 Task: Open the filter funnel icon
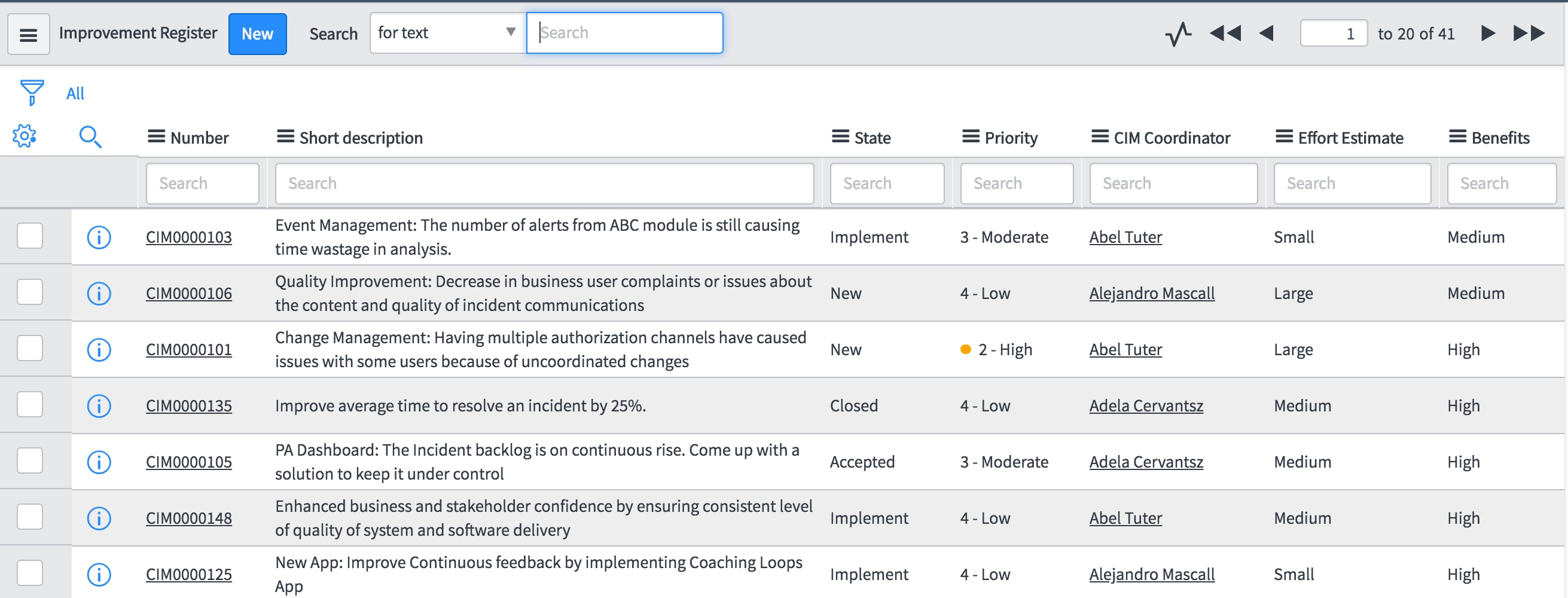click(32, 92)
